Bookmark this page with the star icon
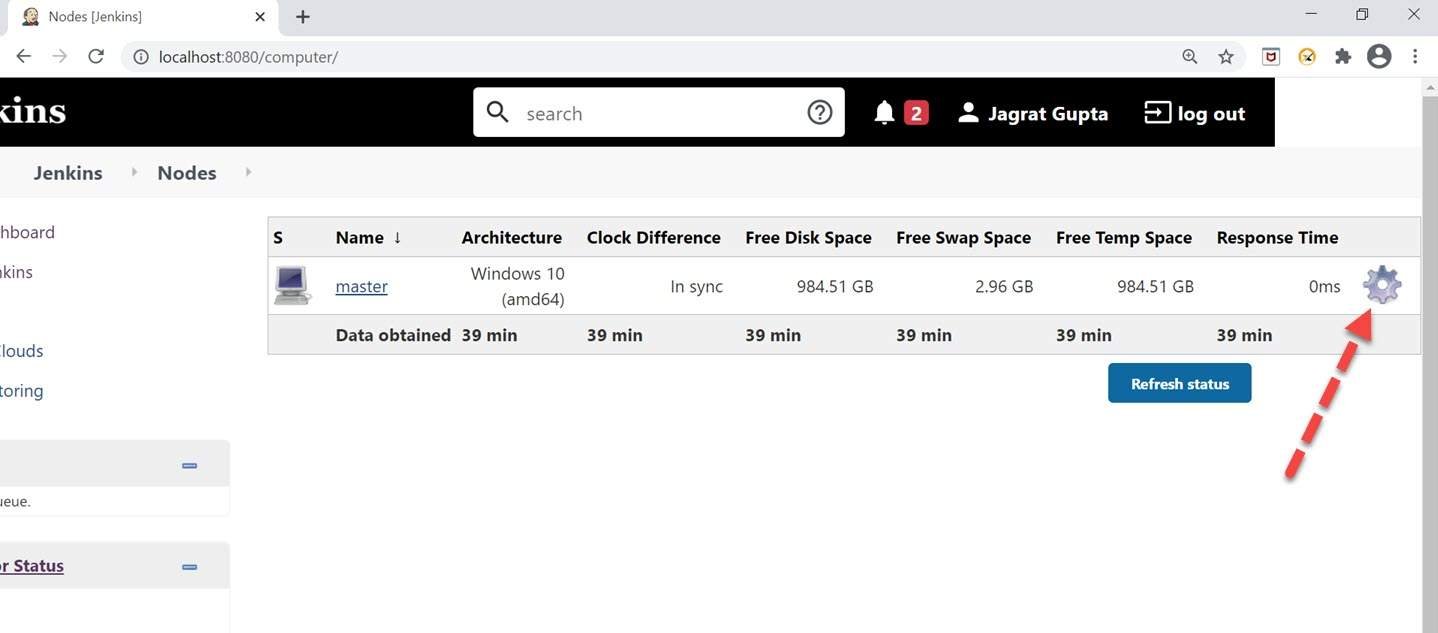This screenshot has width=1438, height=633. click(x=1226, y=57)
